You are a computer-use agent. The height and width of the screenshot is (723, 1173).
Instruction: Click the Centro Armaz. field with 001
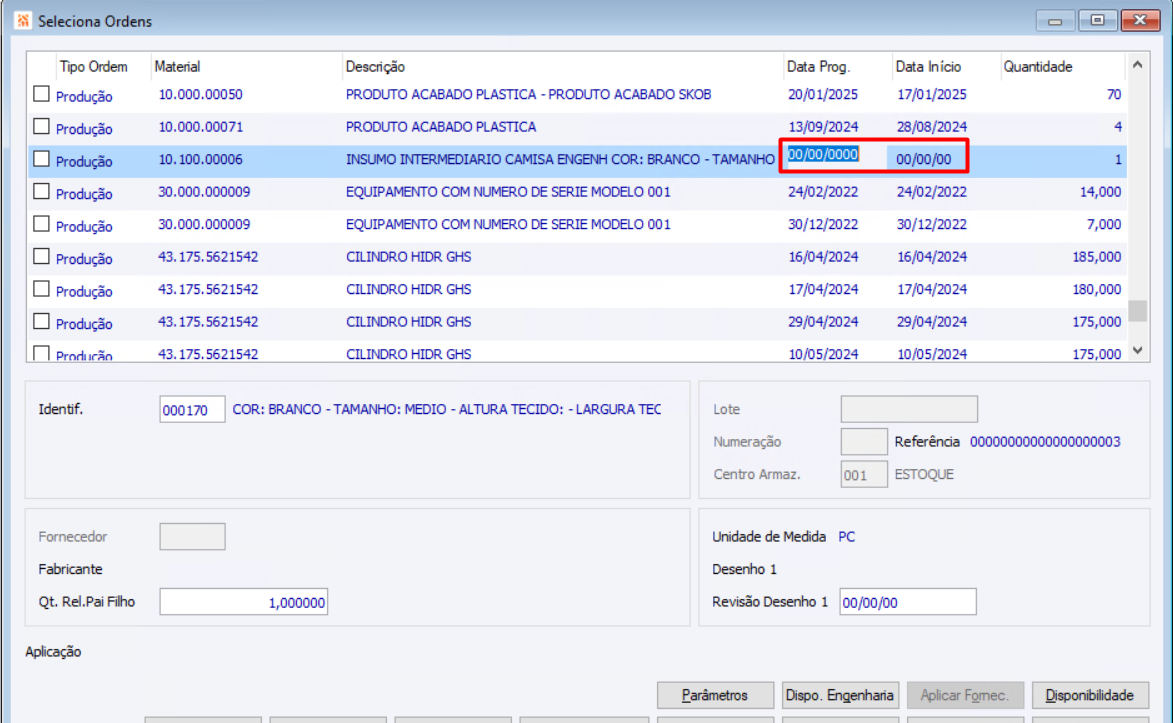point(864,475)
